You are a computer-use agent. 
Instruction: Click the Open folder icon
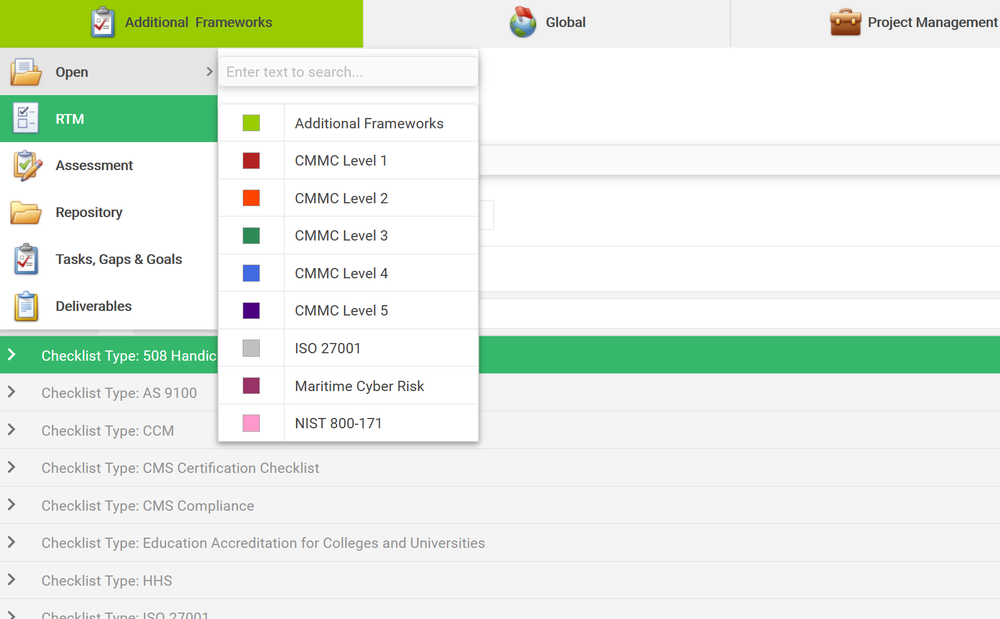pos(26,72)
